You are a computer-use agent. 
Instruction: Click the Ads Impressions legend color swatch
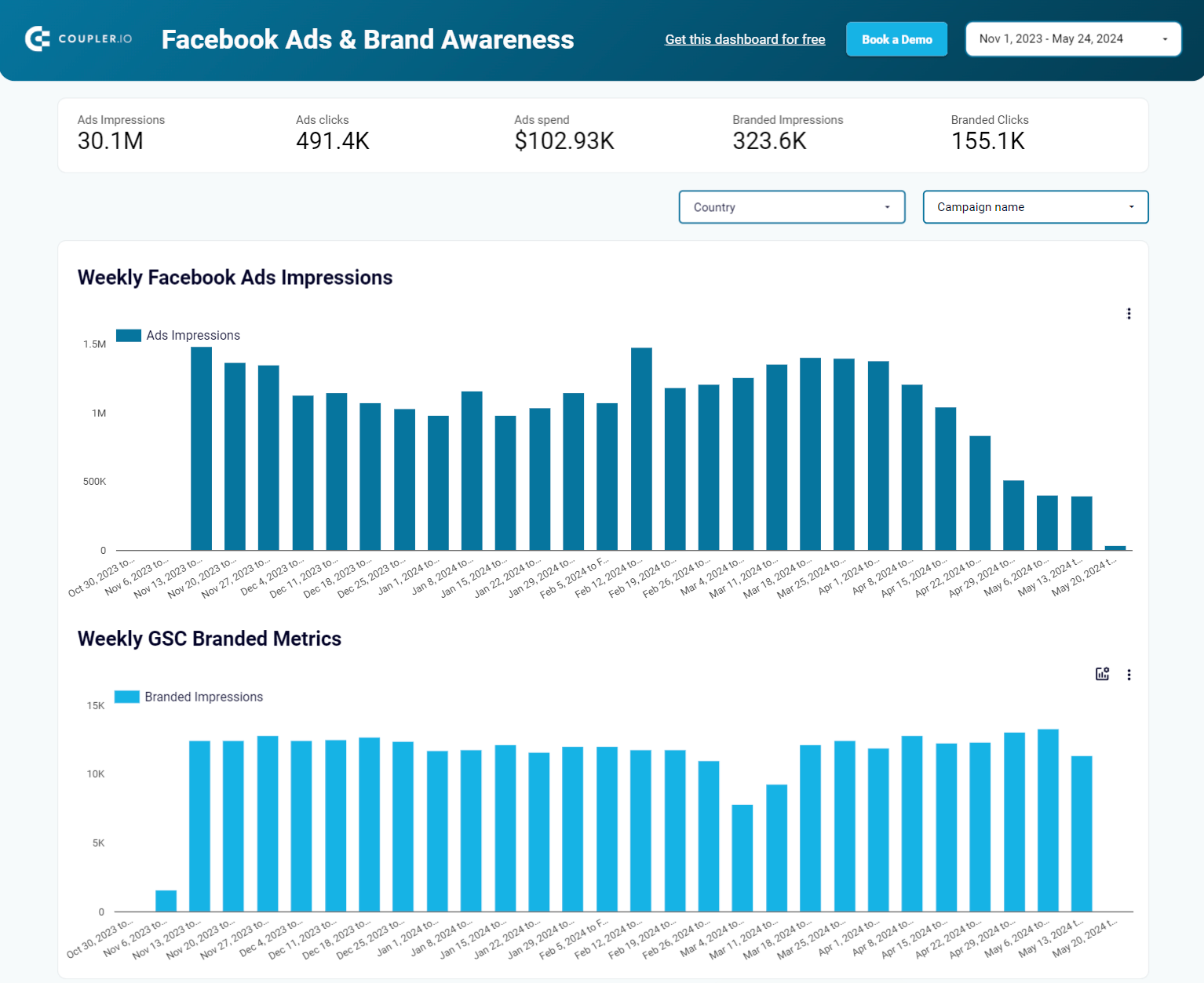pos(129,335)
